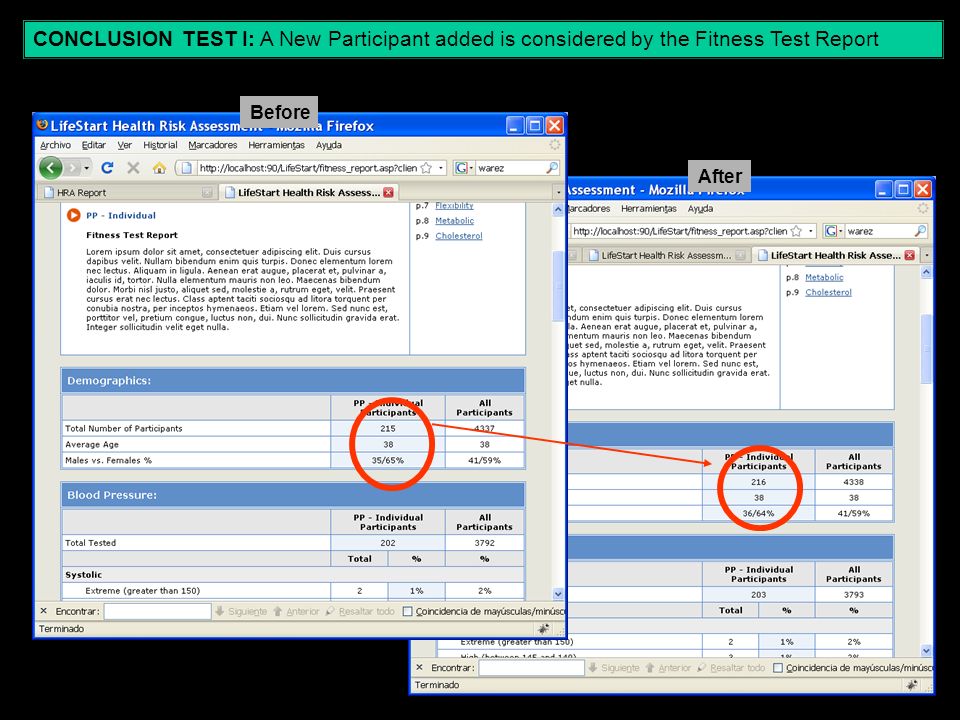Screen dimensions: 960x720
Task: Click page icon in Before window address bar
Action: click(x=187, y=168)
